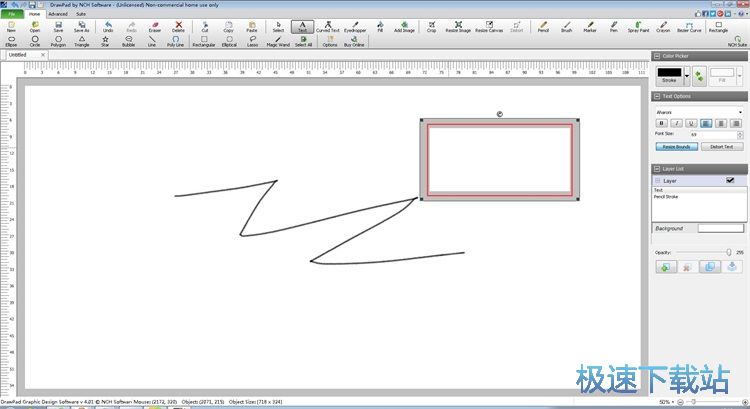Select the Eraser tool

[154, 26]
